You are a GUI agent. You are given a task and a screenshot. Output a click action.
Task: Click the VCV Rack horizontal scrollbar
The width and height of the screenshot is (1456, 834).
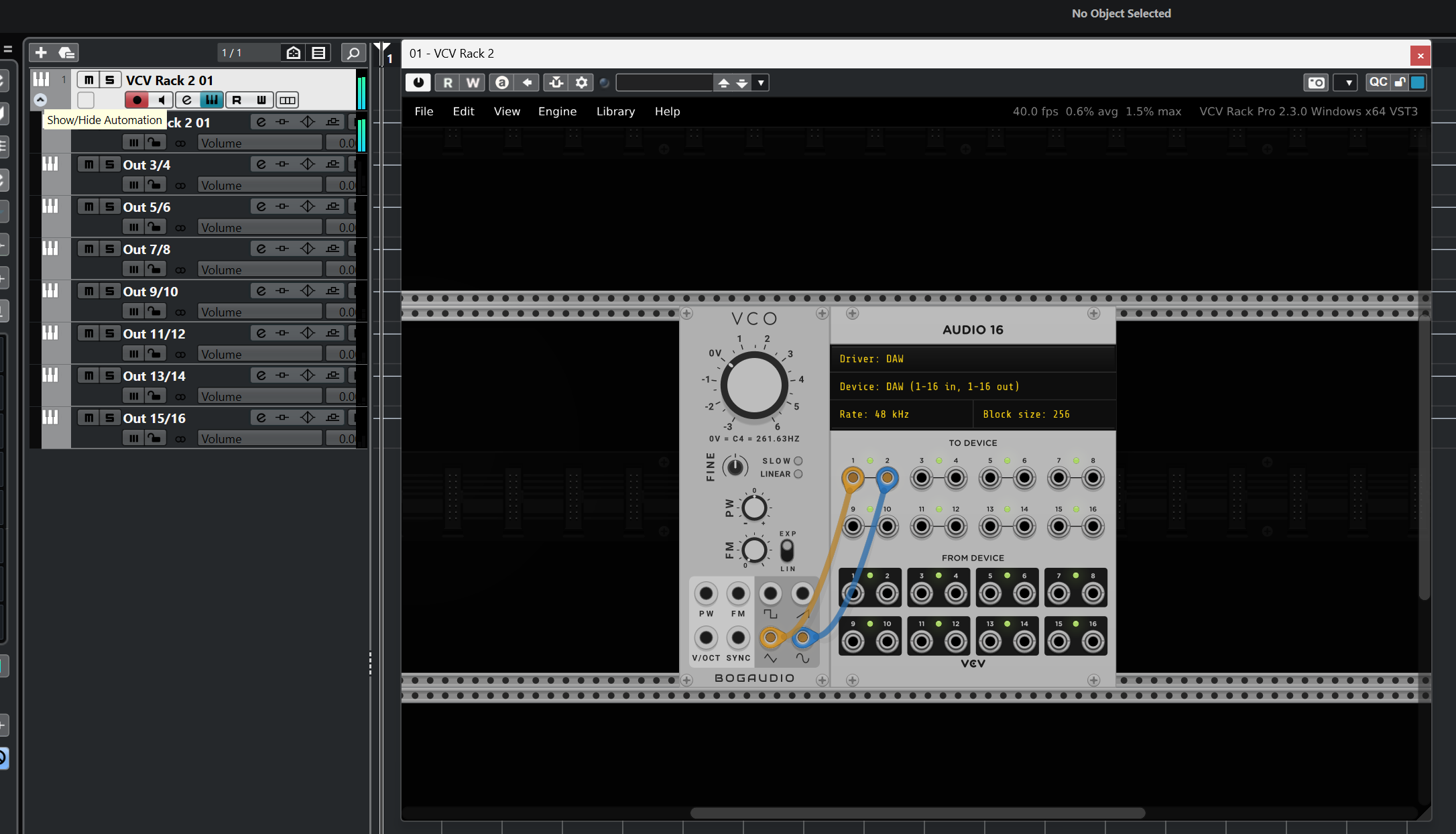(x=917, y=813)
